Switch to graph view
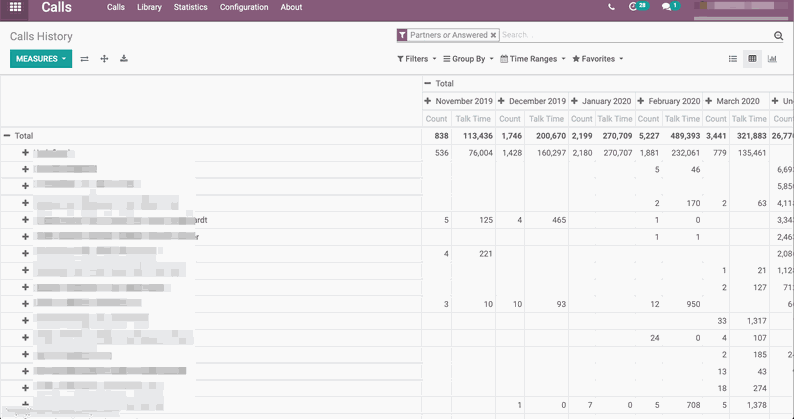The height and width of the screenshot is (419, 794). pyautogui.click(x=772, y=59)
